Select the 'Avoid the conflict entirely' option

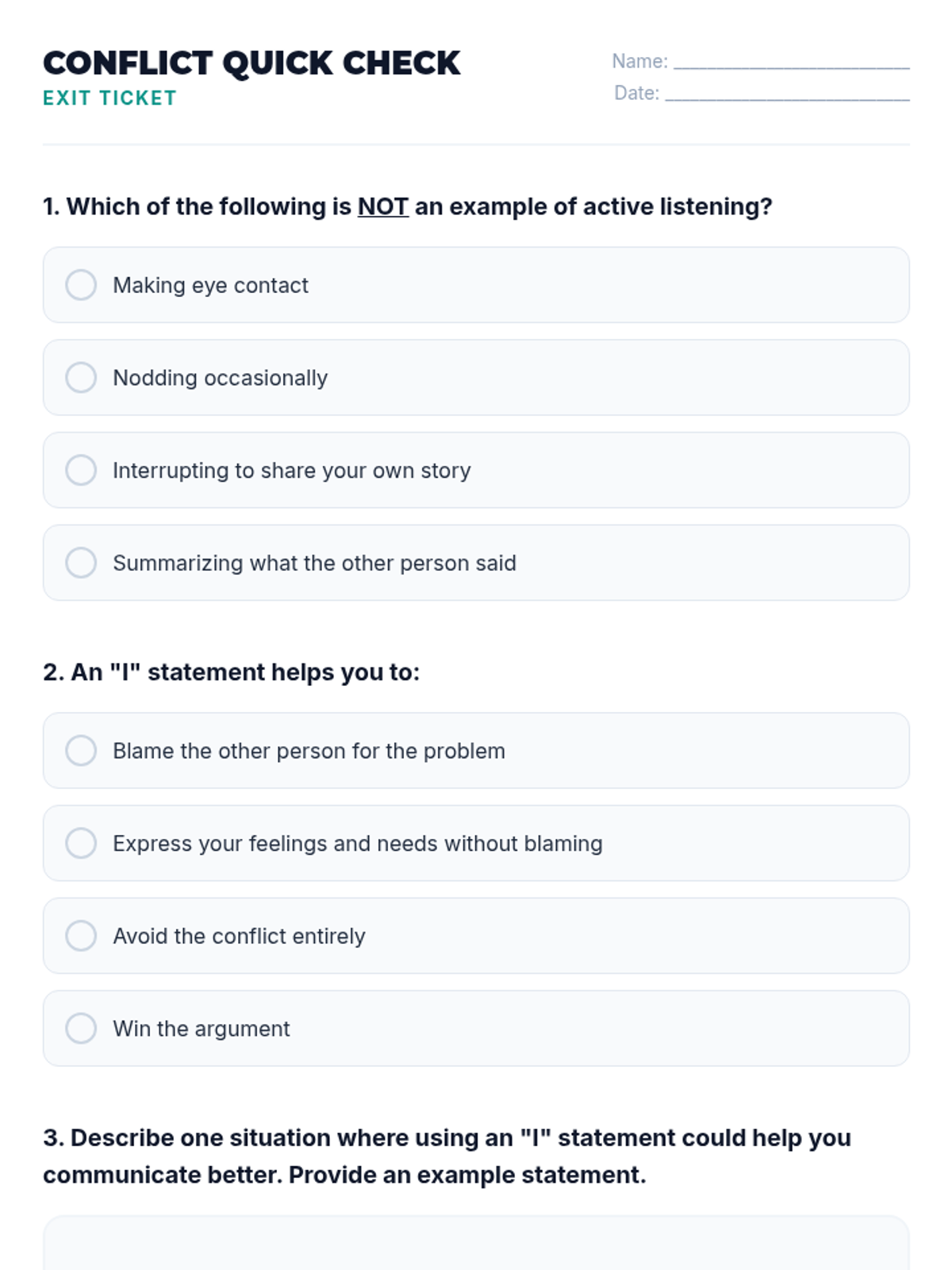81,936
